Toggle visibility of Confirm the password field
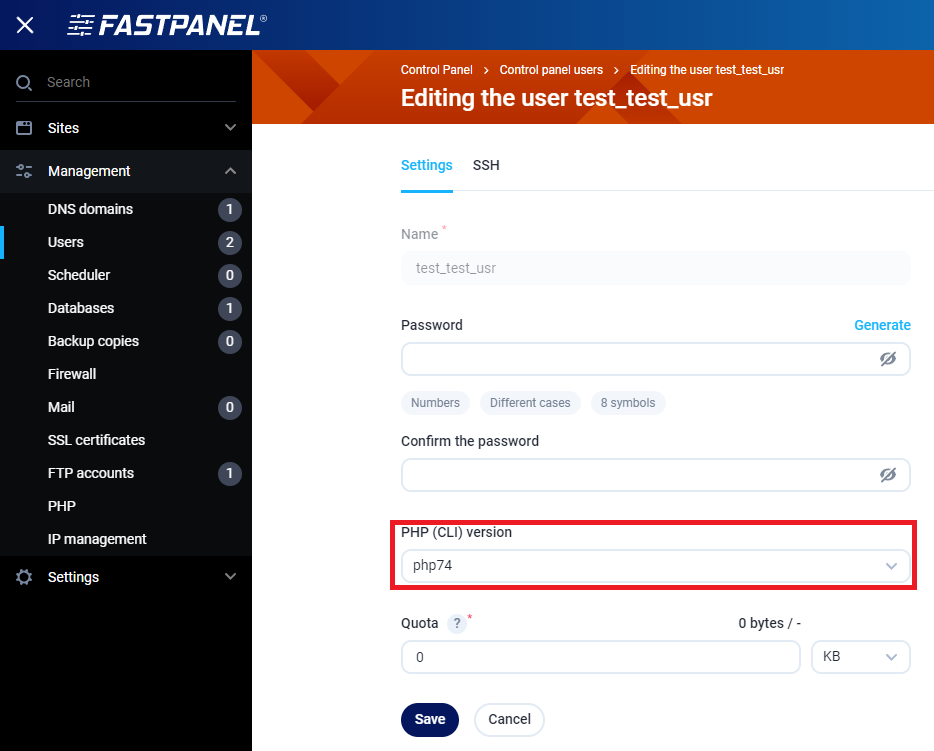934x751 pixels. click(887, 475)
